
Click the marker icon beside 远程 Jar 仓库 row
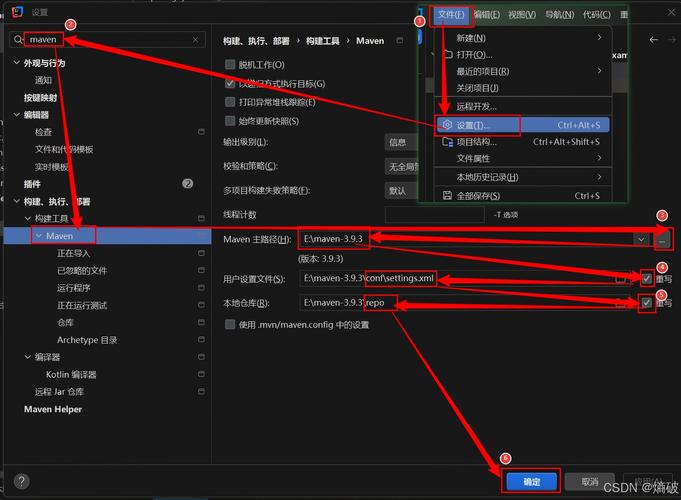coord(201,391)
